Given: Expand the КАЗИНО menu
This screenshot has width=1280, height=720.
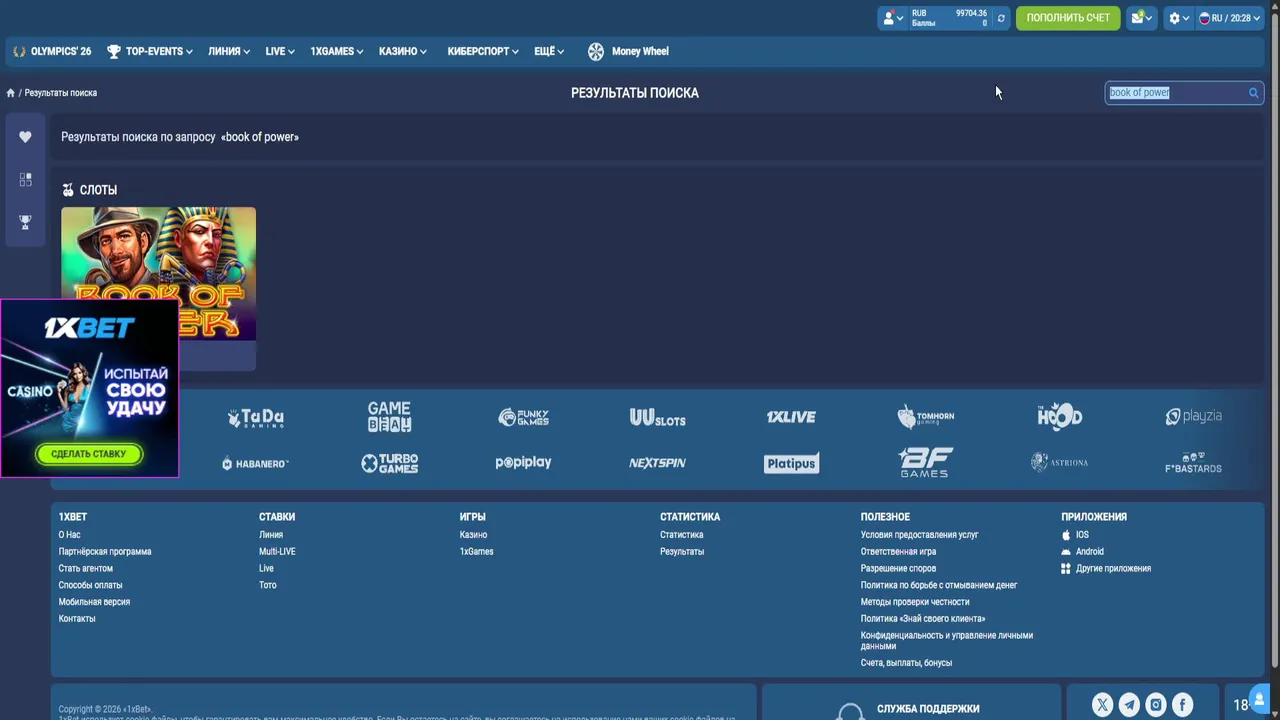Looking at the screenshot, I should (403, 51).
